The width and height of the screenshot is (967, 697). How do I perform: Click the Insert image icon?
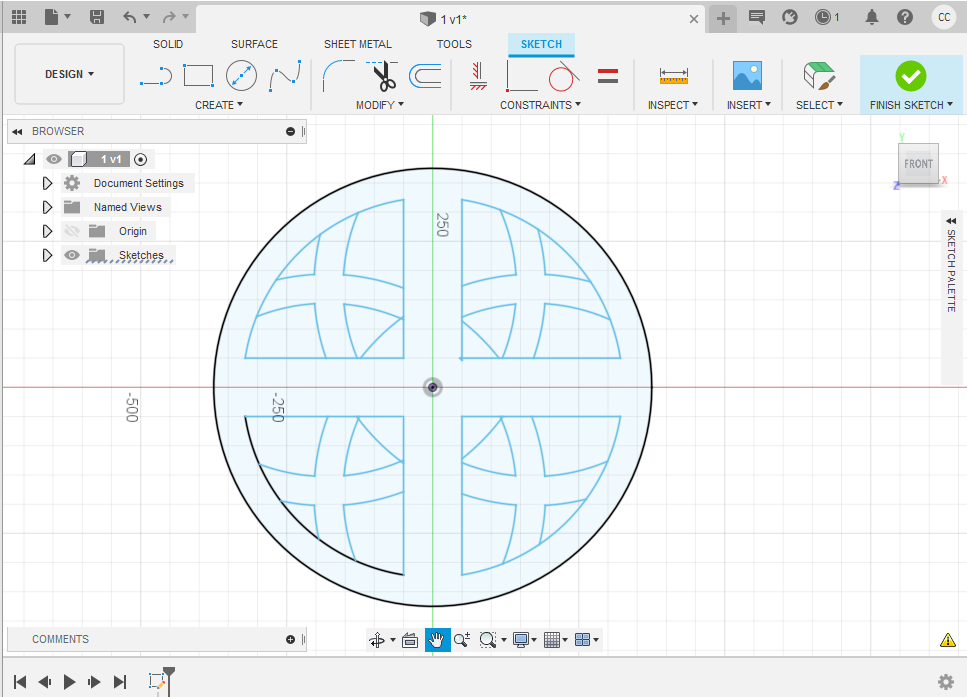tap(747, 76)
